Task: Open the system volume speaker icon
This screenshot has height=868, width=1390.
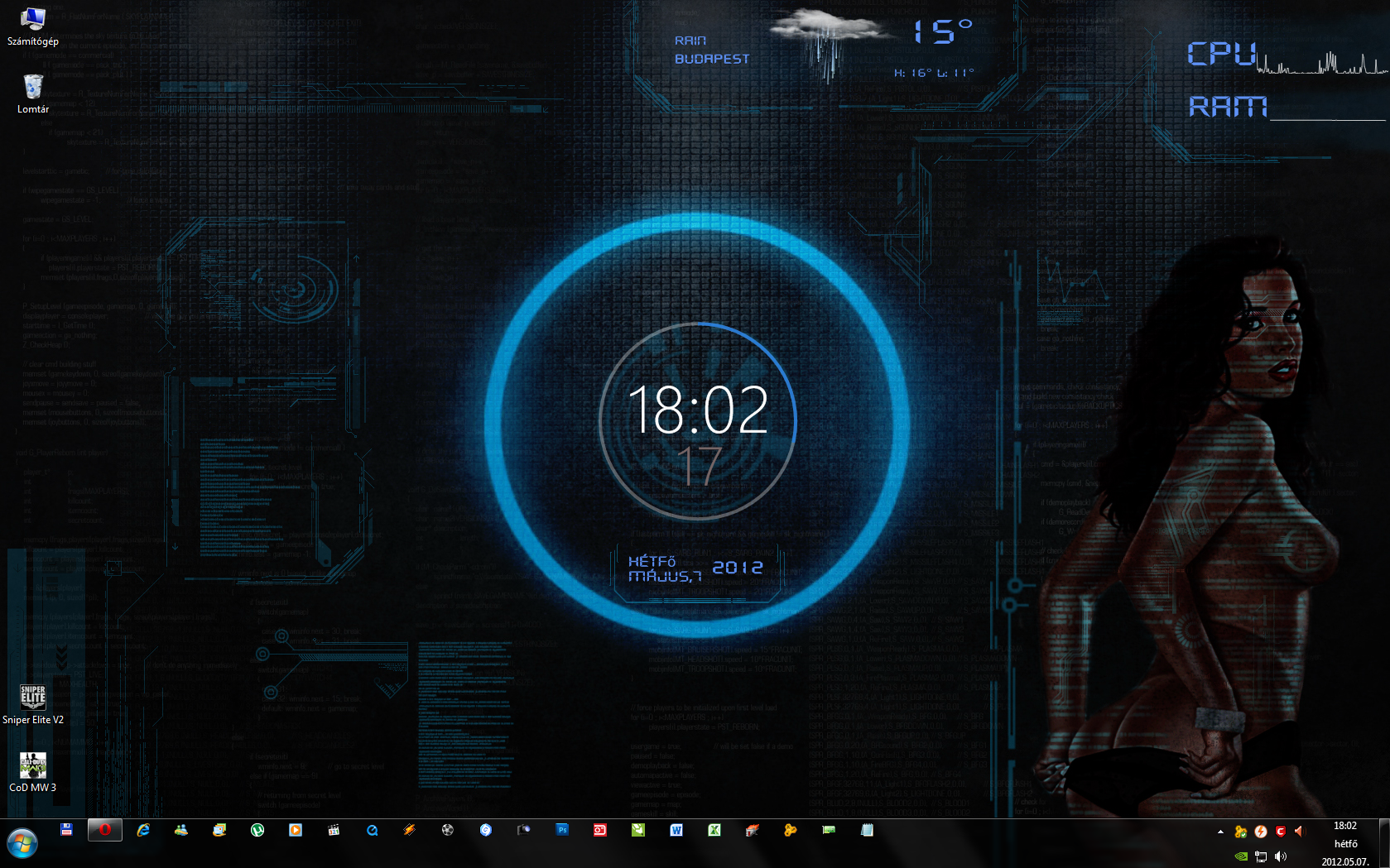Action: 1281,856
